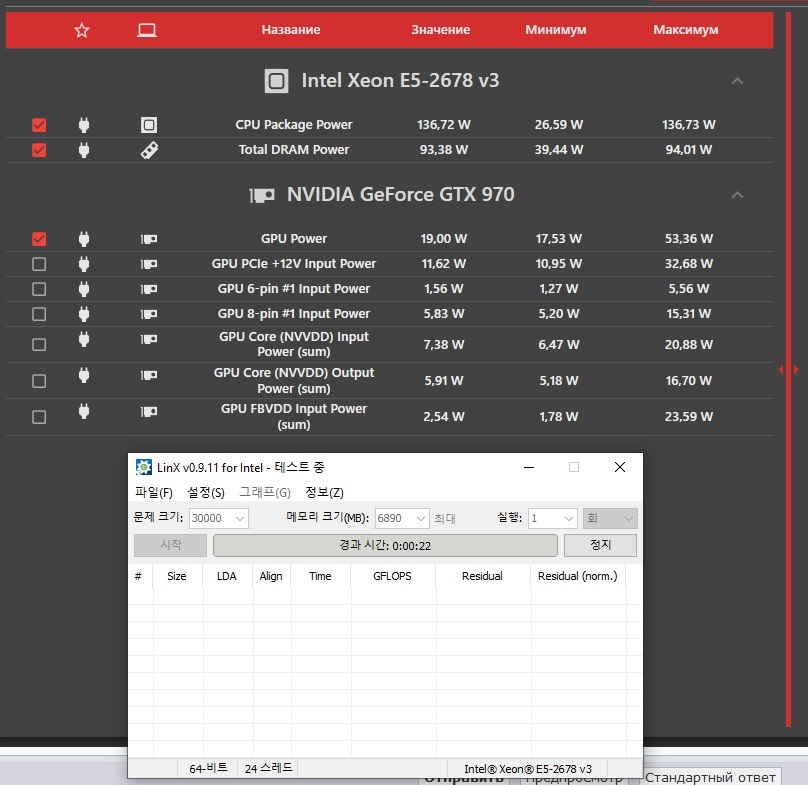
Task: Click the laptop device column header icon
Action: coord(147,30)
